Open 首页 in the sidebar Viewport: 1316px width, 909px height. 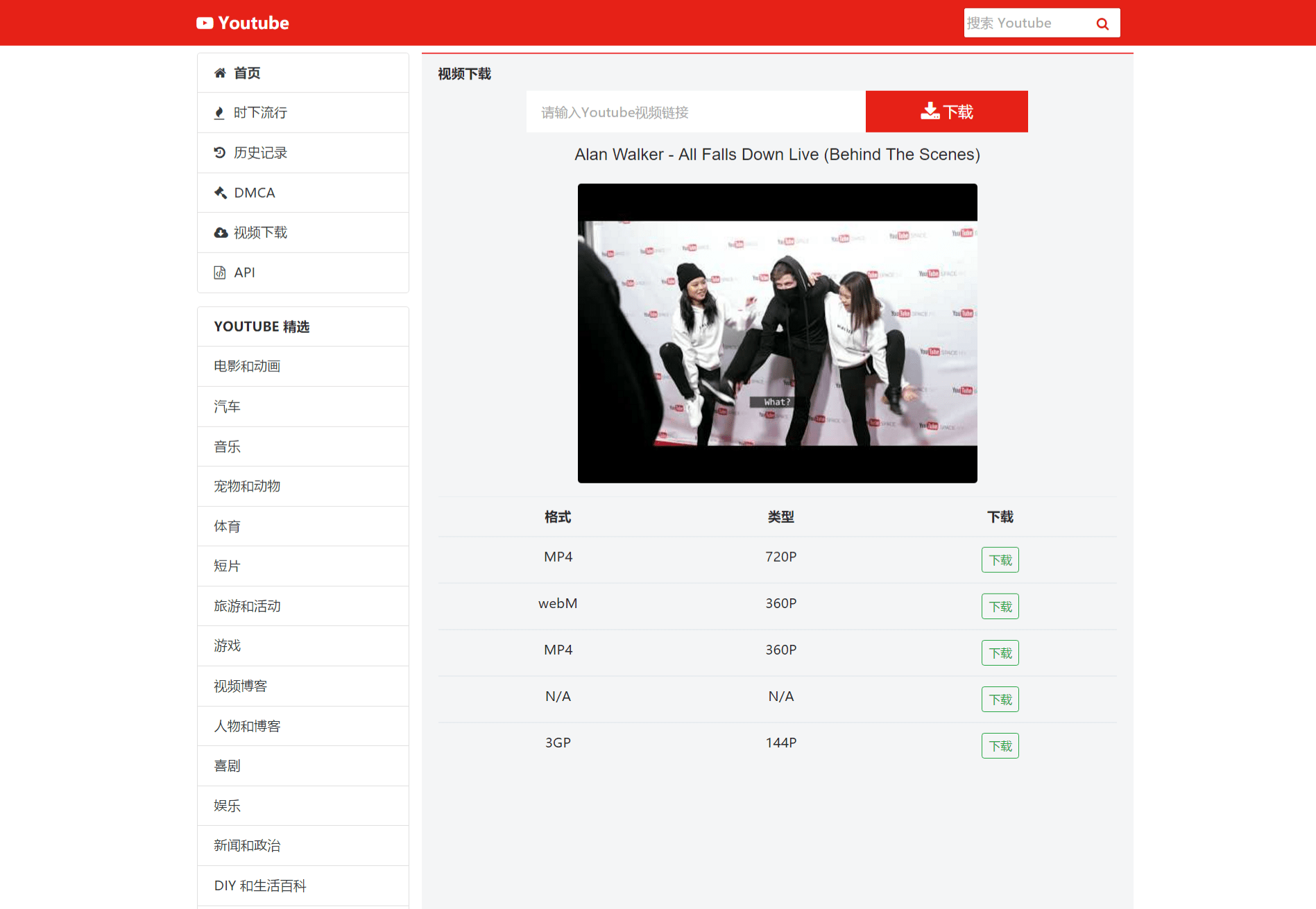coord(303,73)
